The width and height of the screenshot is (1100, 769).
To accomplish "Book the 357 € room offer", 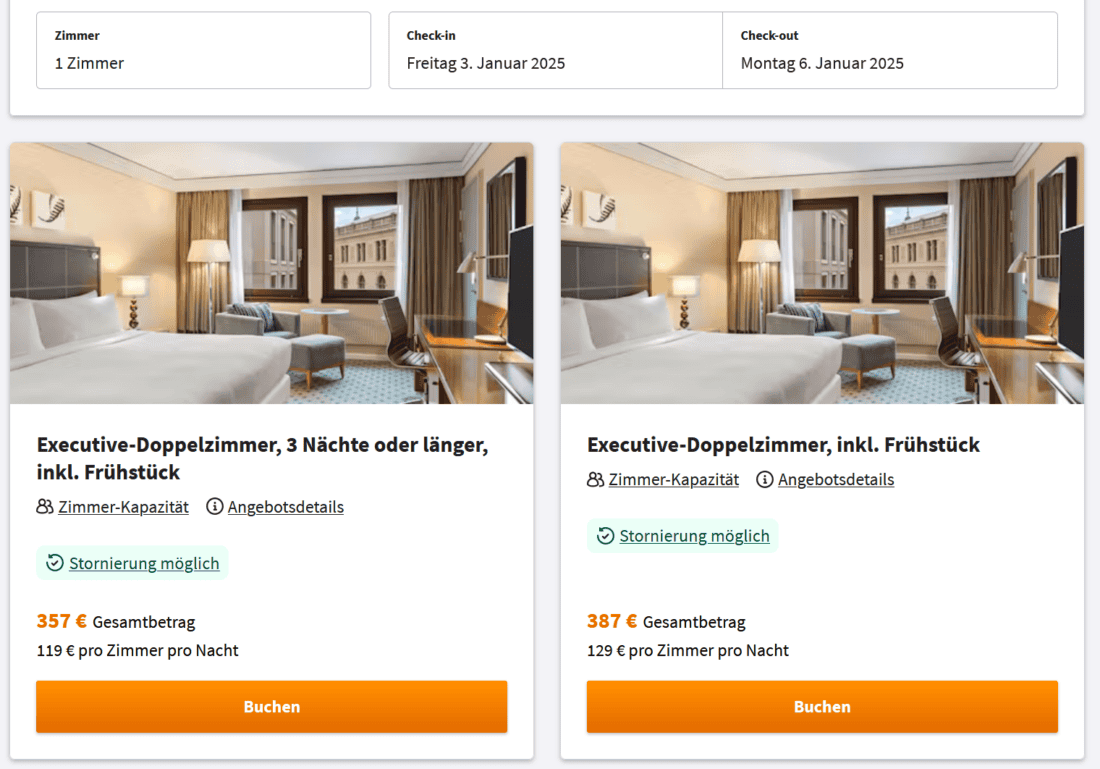I will (271, 707).
